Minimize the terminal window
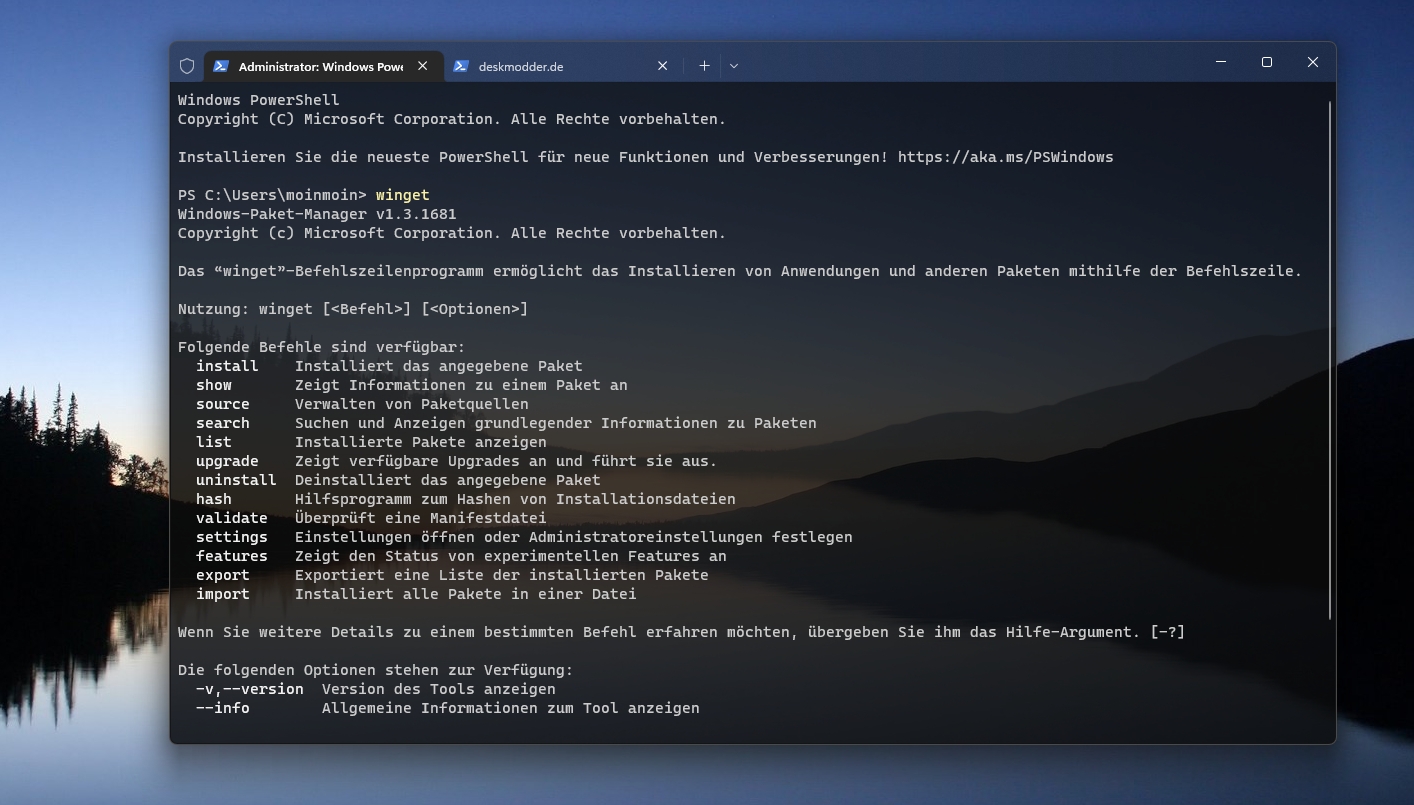 click(x=1221, y=62)
